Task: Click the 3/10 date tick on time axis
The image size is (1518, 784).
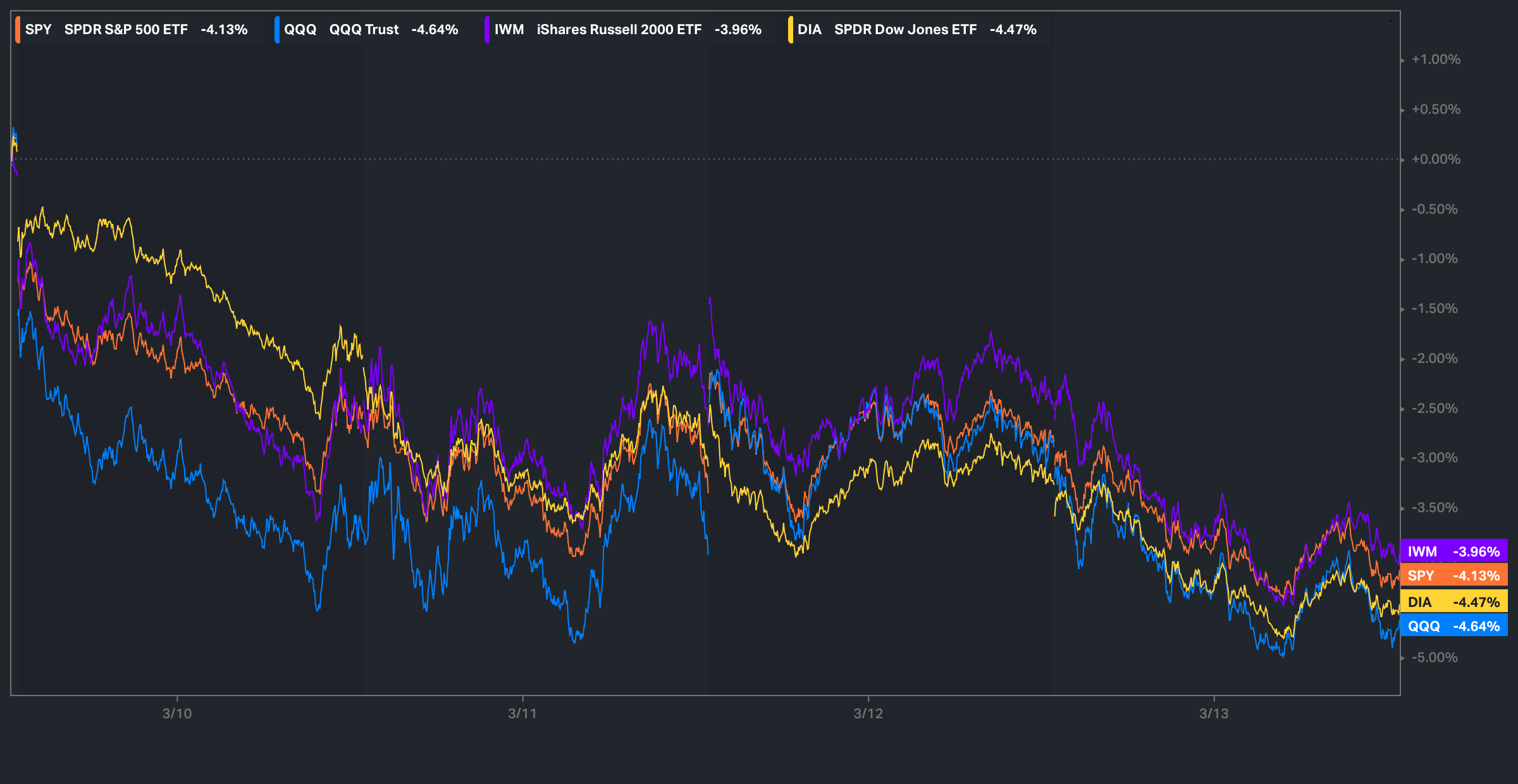Action: tap(177, 713)
